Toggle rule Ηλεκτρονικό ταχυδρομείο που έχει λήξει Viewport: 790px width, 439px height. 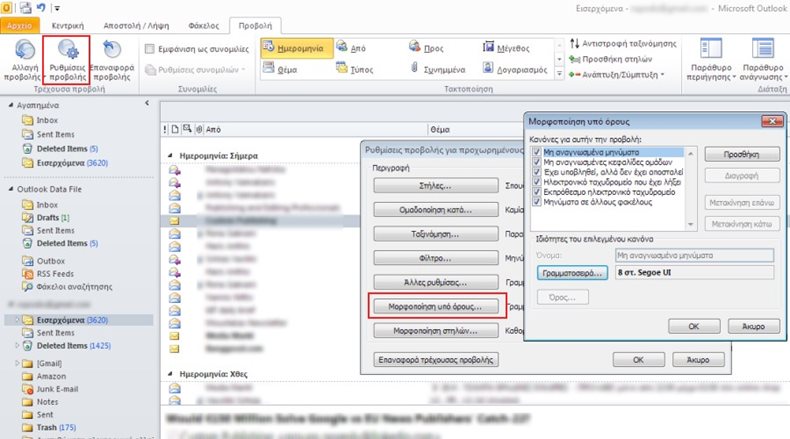point(537,182)
